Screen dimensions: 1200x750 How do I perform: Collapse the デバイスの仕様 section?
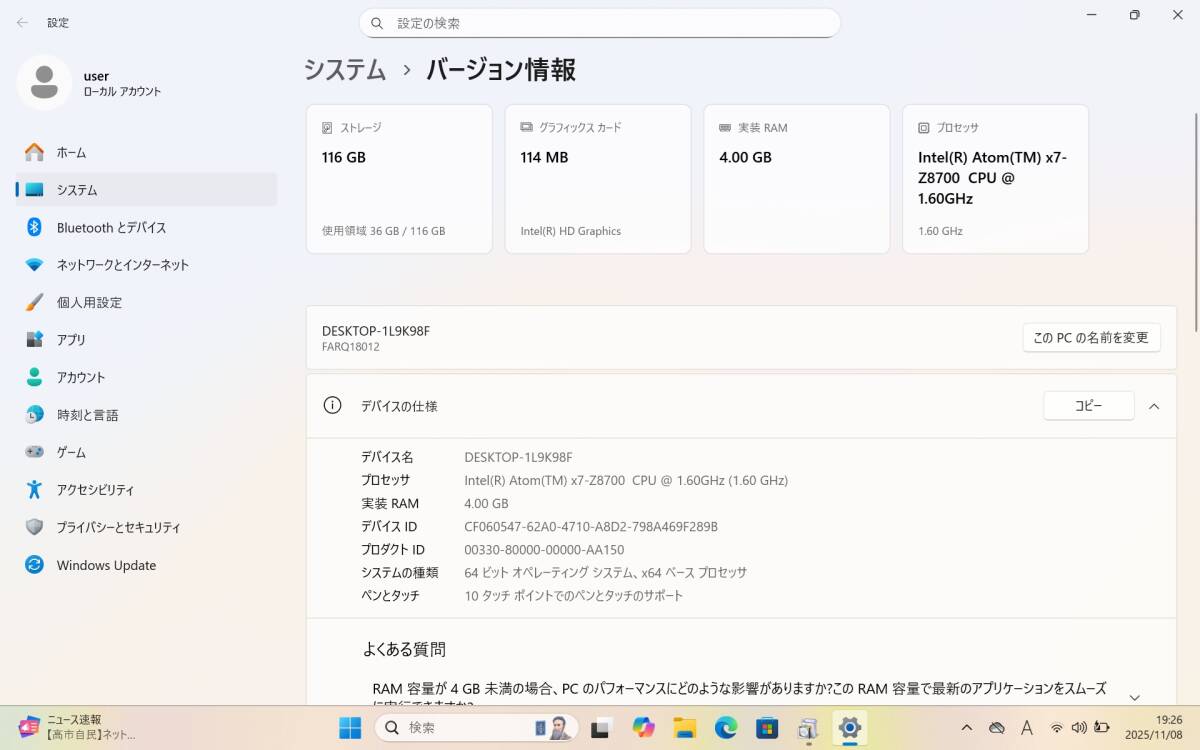1154,406
